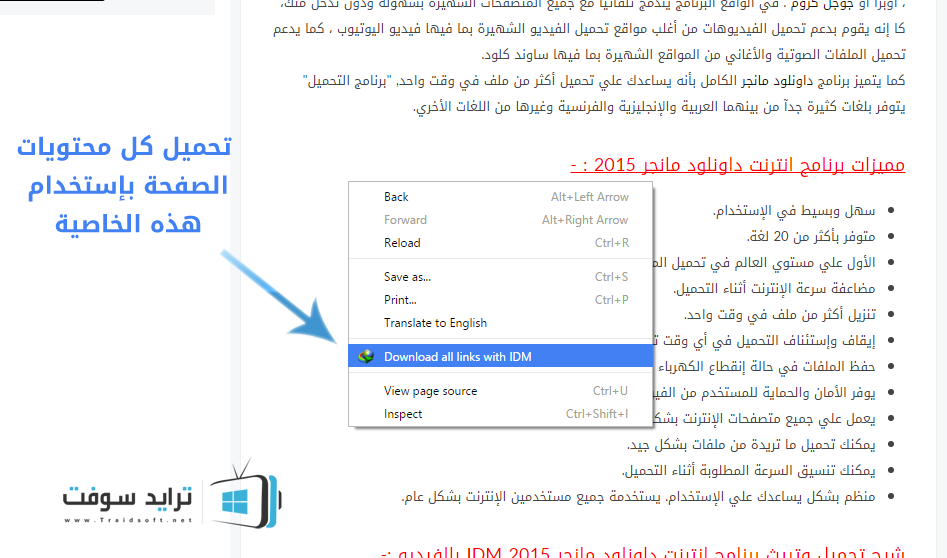
Task: Click the www.Traidsoft.net URL text
Action: [128, 520]
